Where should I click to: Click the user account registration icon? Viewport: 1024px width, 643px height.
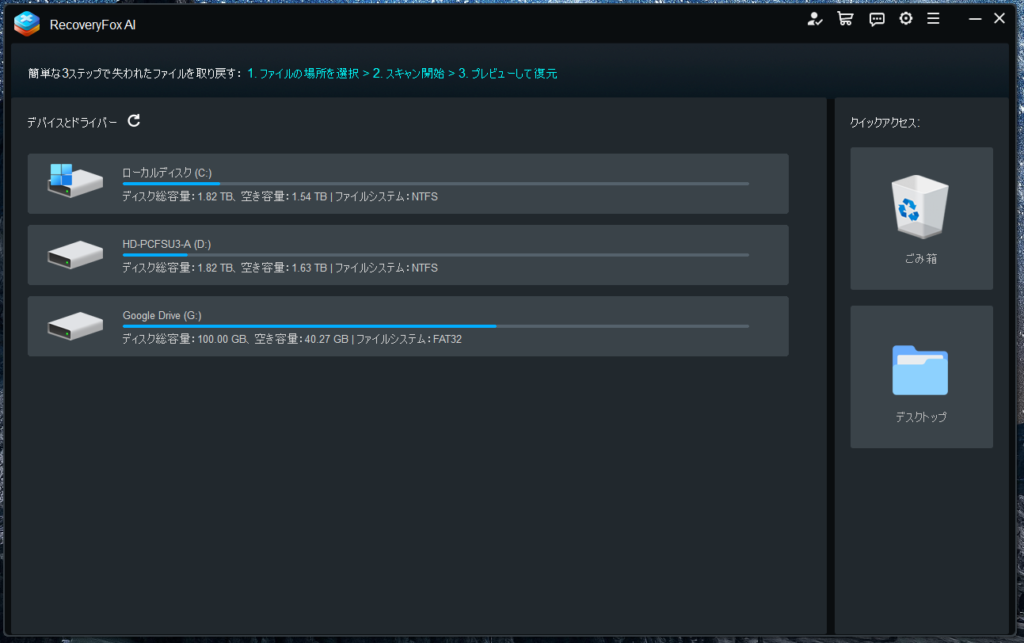pyautogui.click(x=815, y=19)
